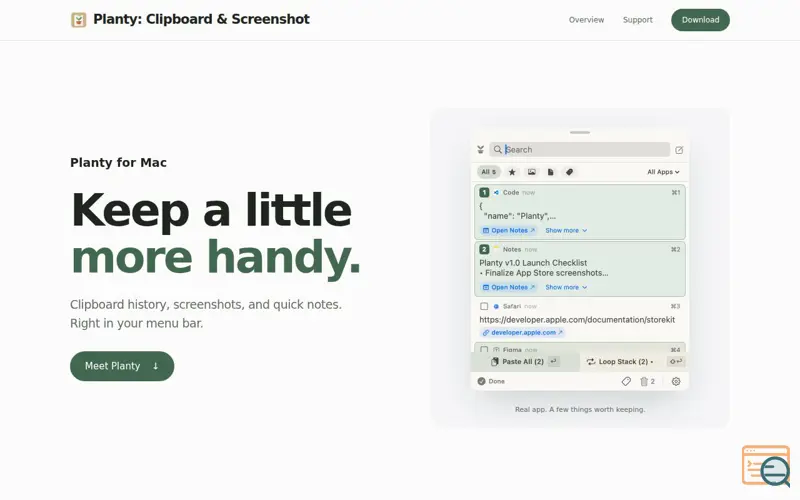Check the Figma item checkbox

[484, 350]
